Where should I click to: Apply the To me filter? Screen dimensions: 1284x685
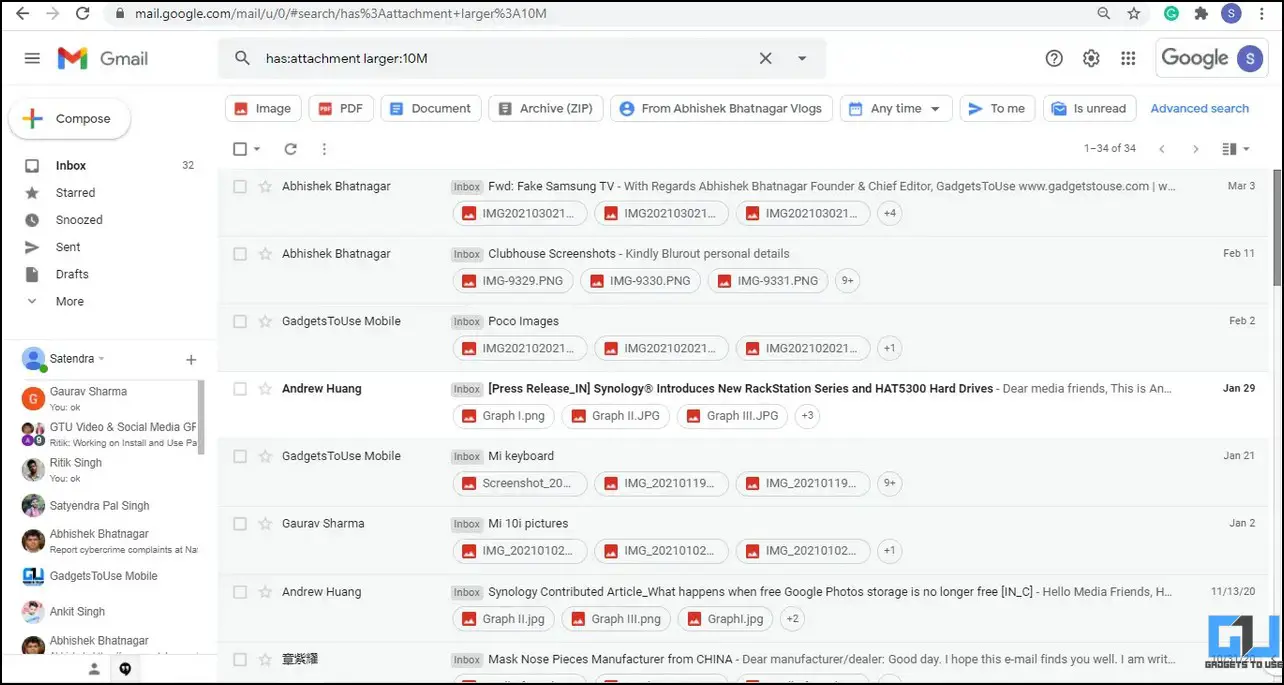[998, 109]
